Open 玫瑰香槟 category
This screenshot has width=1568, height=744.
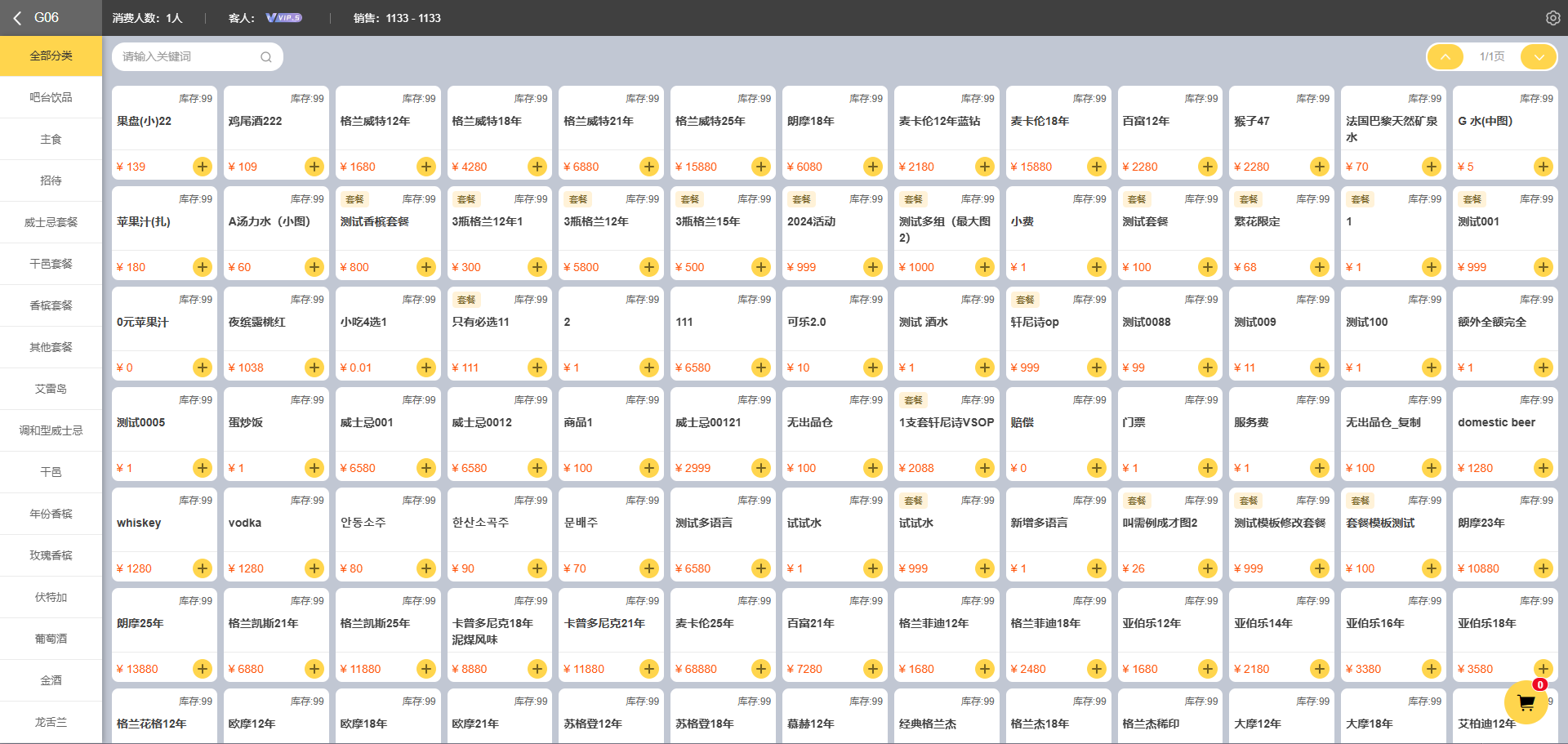pyautogui.click(x=51, y=555)
